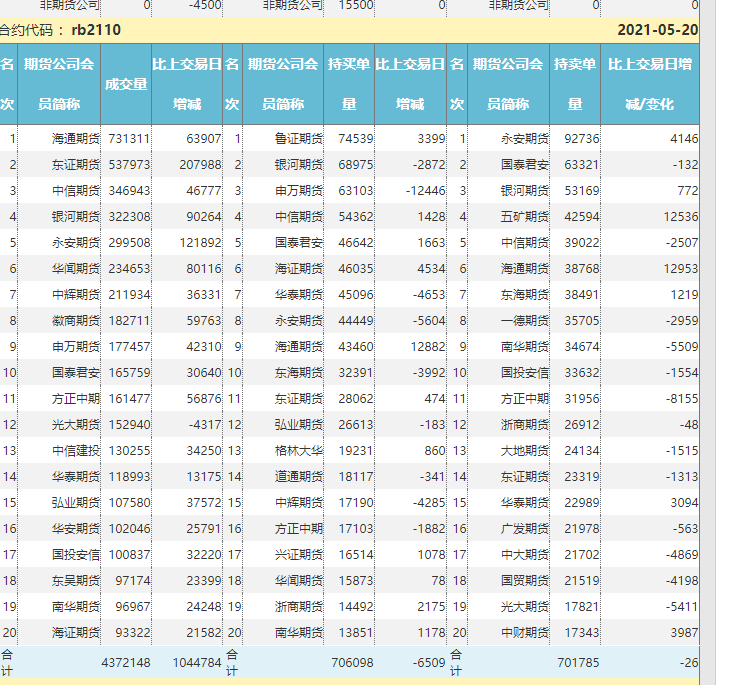Select 格林大华 in the long position list
This screenshot has height=685, width=730.
pyautogui.click(x=298, y=450)
